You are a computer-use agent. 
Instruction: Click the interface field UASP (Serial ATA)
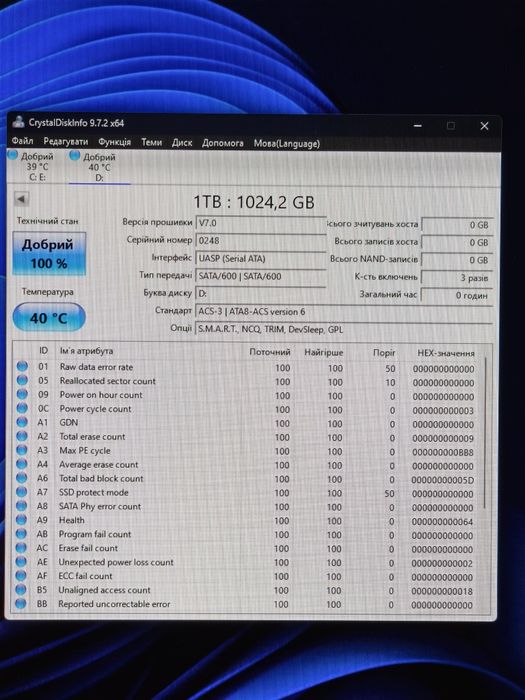pos(261,259)
